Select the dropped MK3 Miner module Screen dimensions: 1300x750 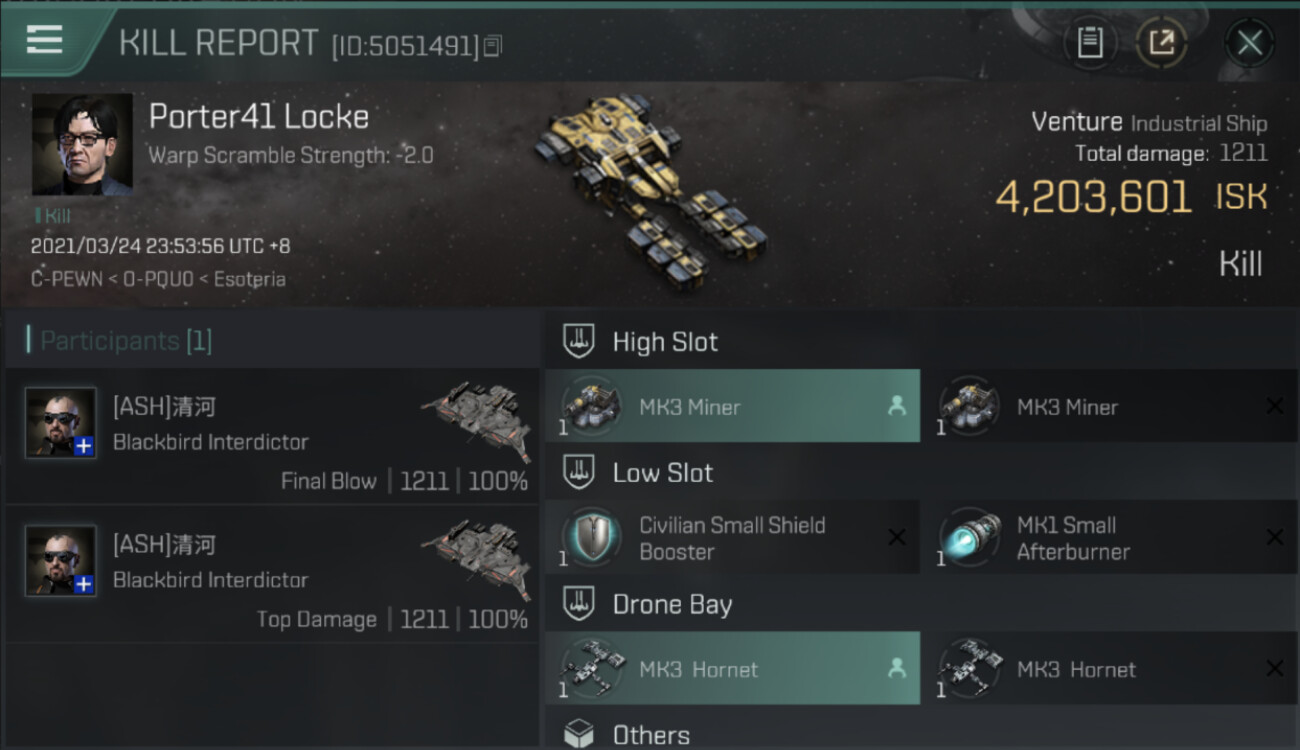coord(732,406)
